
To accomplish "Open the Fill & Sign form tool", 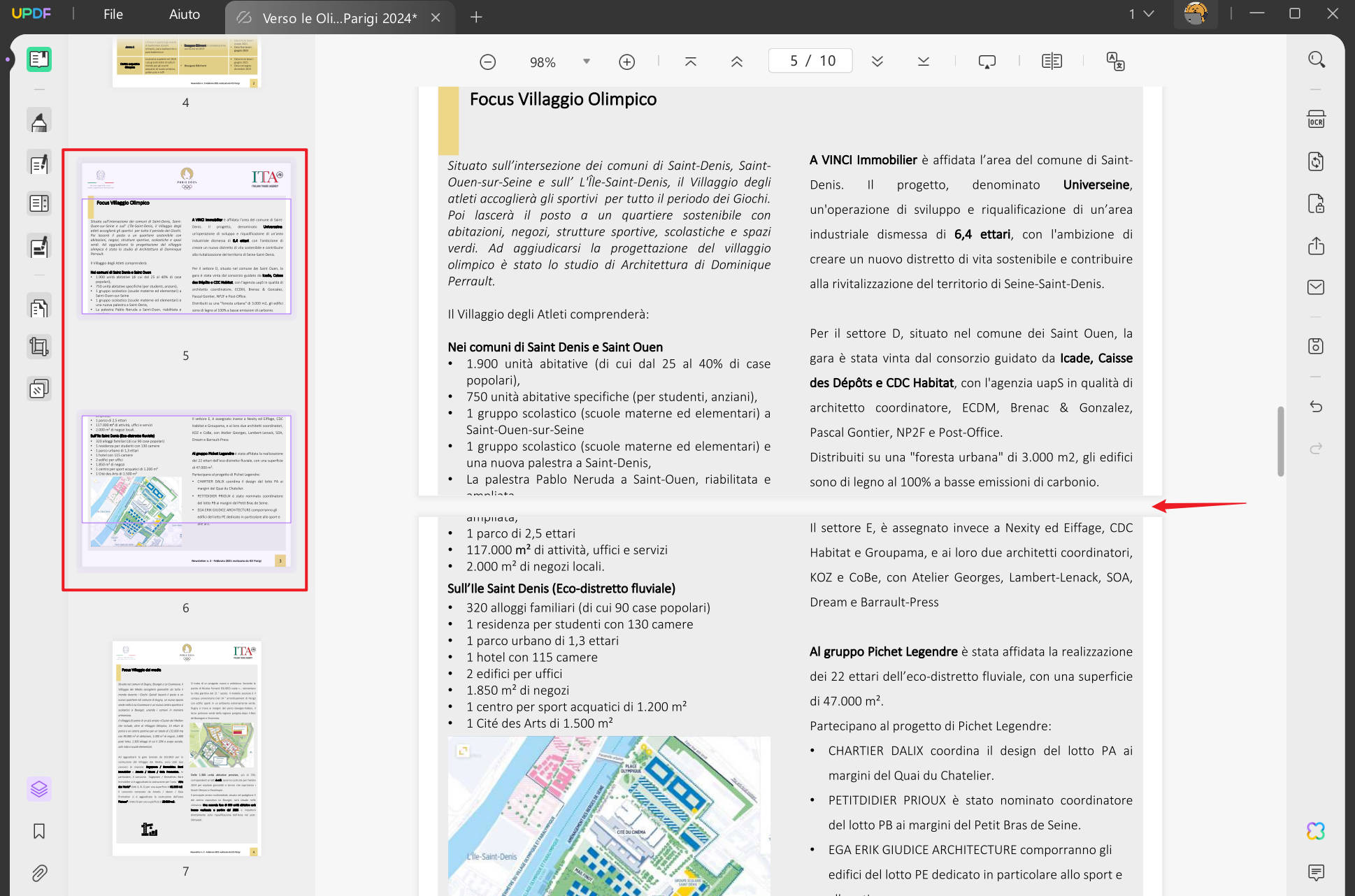I will tap(39, 246).
